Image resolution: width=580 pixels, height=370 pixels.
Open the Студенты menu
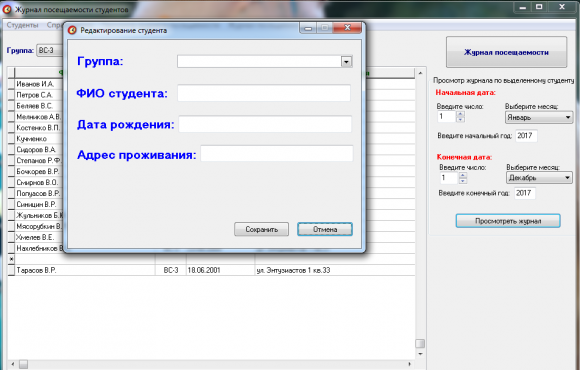click(x=22, y=25)
